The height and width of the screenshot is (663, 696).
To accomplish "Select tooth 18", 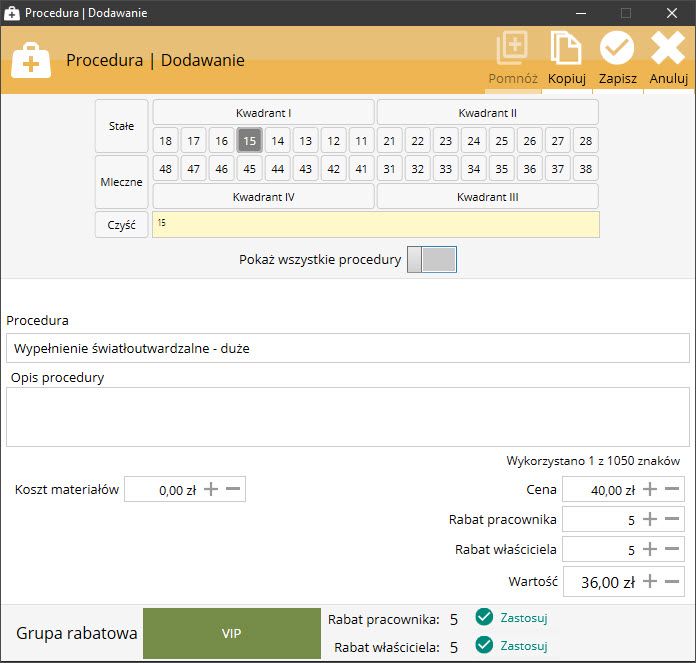I will point(166,141).
